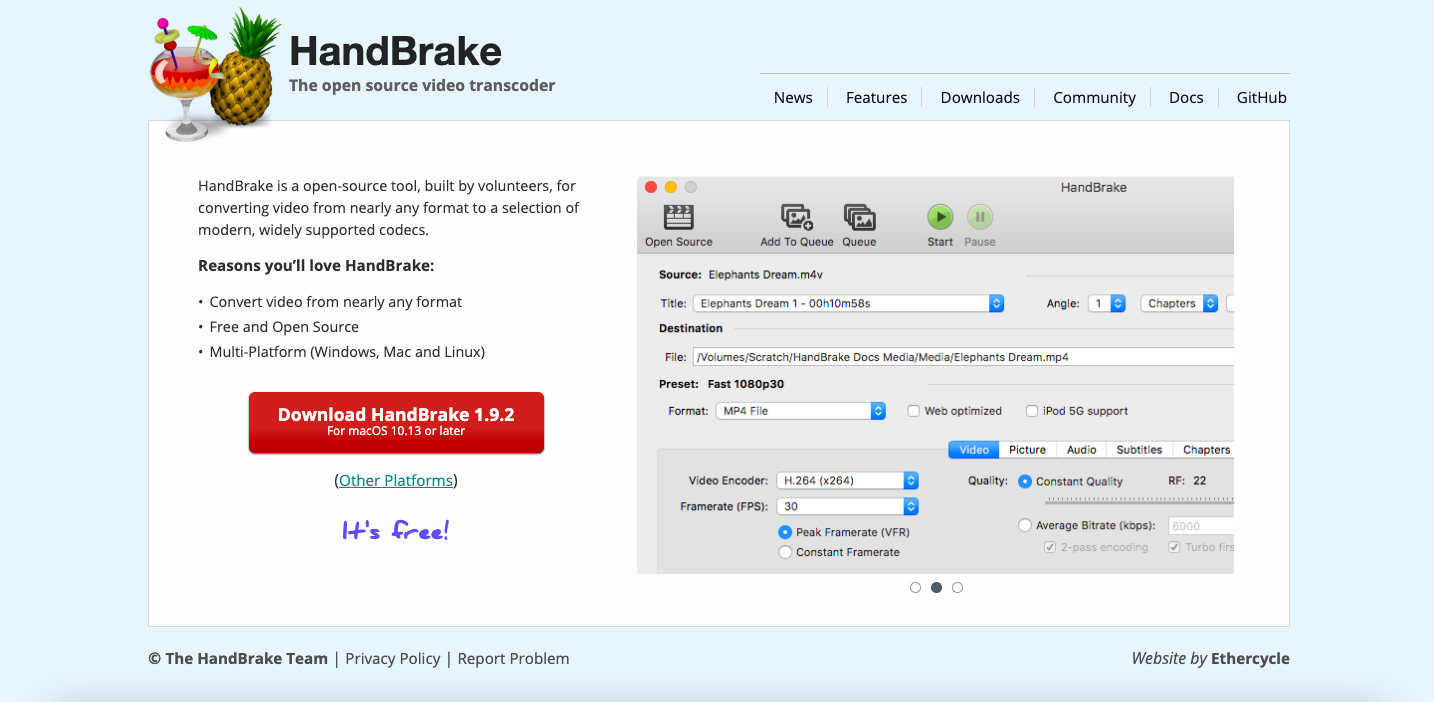Image resolution: width=1434 pixels, height=702 pixels.
Task: Open the News page
Action: [793, 97]
